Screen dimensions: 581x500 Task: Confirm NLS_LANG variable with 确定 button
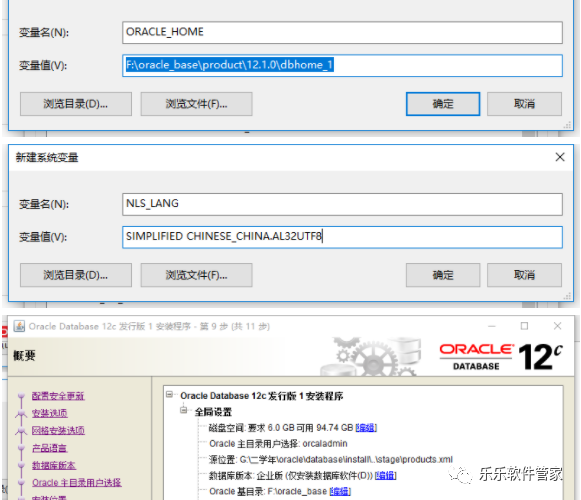pos(443,275)
